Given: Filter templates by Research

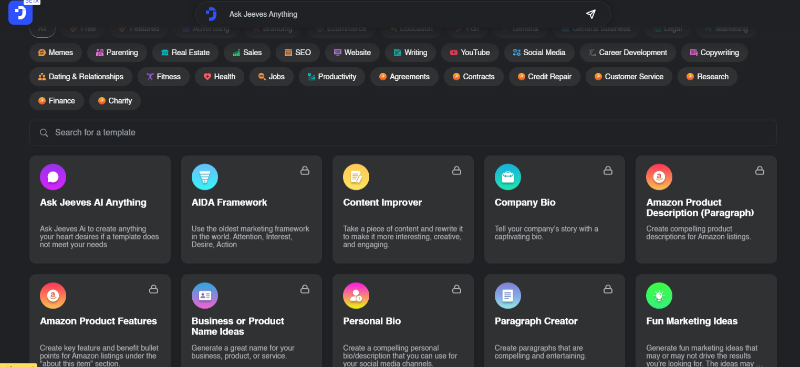Looking at the screenshot, I should click(x=708, y=77).
